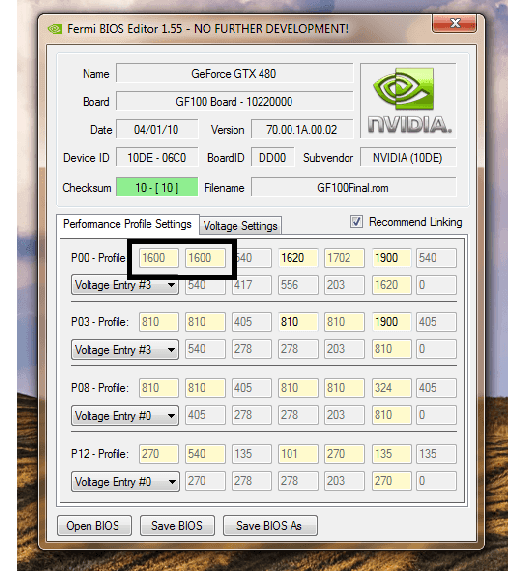Click the Open BIOS button
The width and height of the screenshot is (508, 571).
tap(94, 525)
